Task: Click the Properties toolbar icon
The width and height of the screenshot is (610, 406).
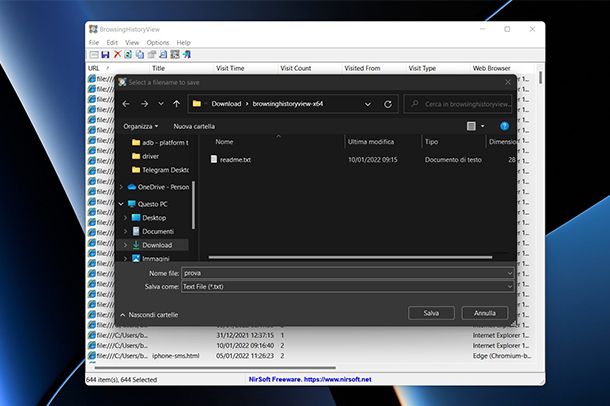Action: [151, 54]
